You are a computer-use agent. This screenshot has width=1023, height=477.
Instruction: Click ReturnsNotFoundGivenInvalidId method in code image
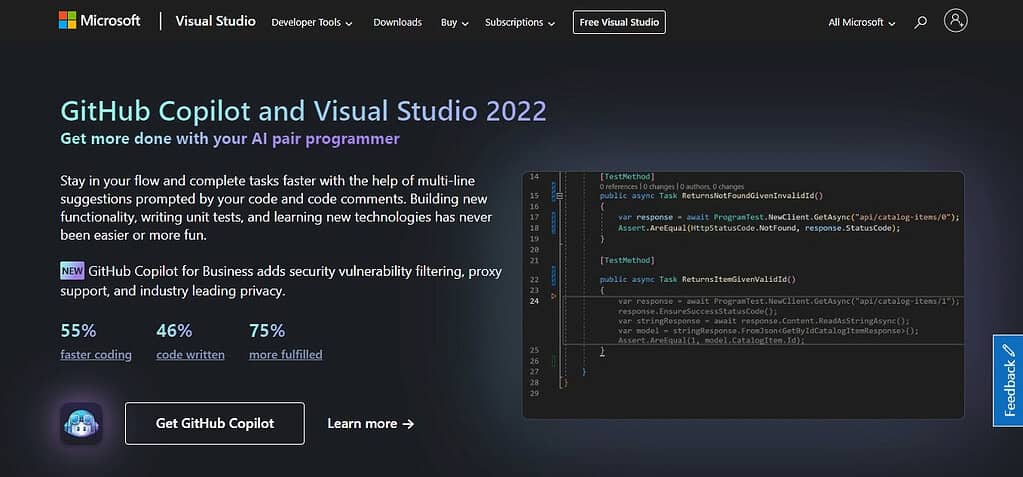pos(752,195)
